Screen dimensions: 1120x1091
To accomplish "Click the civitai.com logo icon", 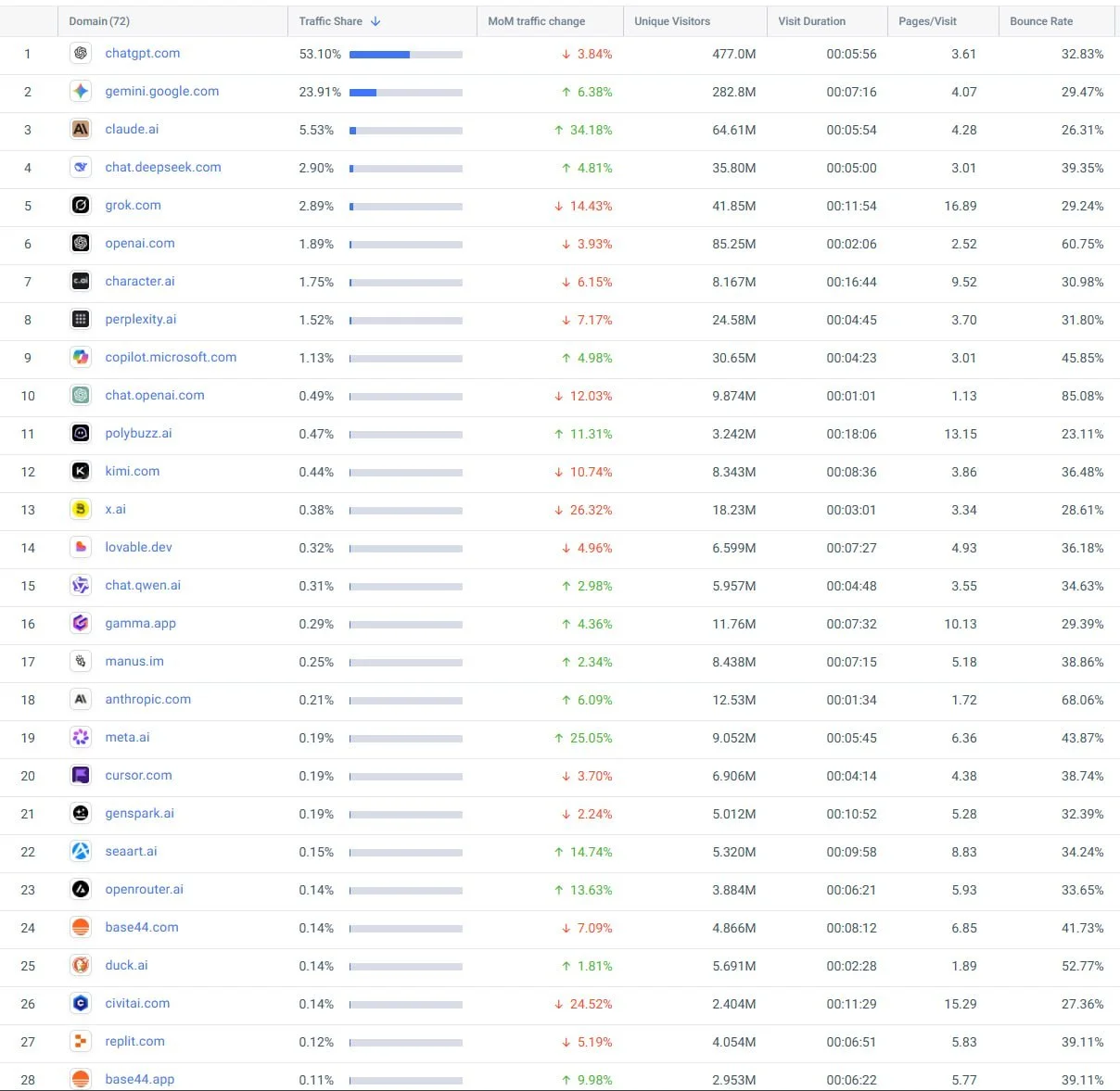I will pos(81,1004).
